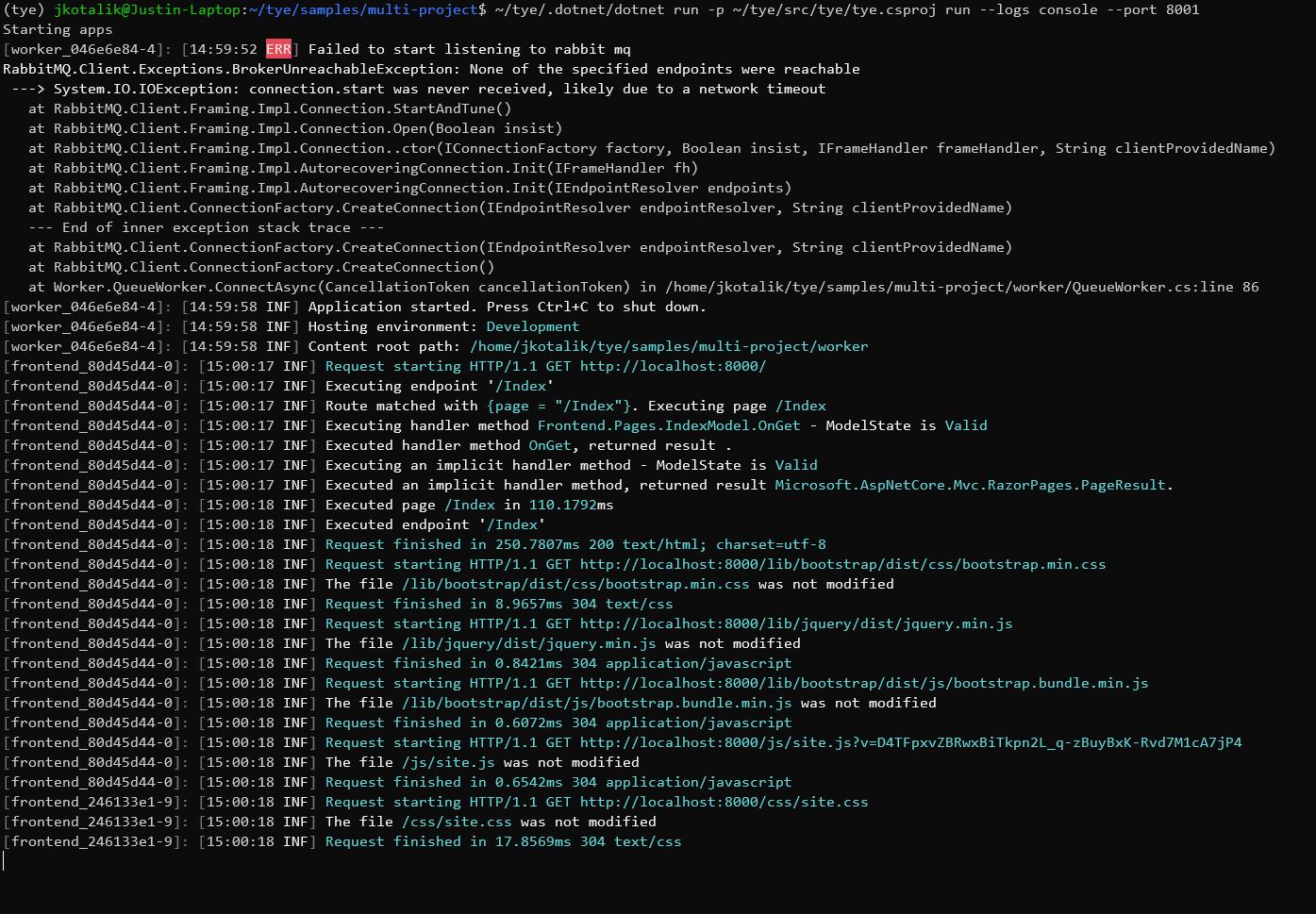Open the jquery.min.js request URL

(797, 623)
